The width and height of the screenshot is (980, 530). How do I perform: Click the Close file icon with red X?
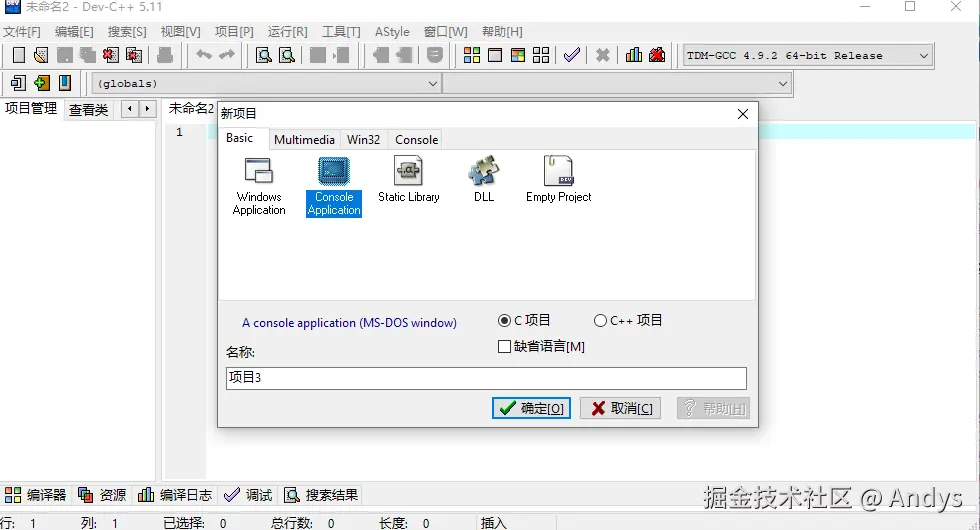pyautogui.click(x=111, y=55)
